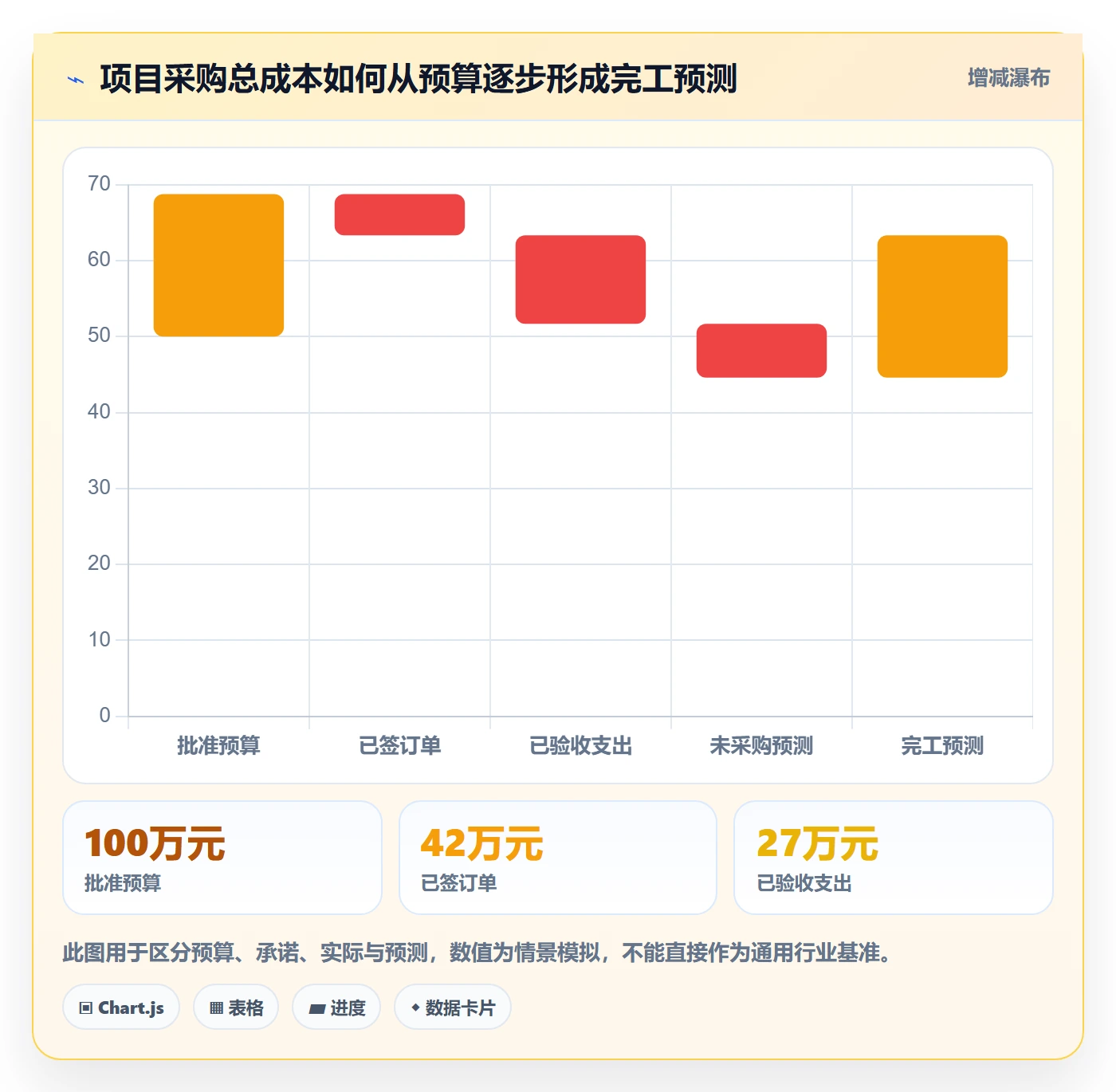Click the 70 tick on the y-axis
This screenshot has width=1116, height=1092.
[x=99, y=184]
